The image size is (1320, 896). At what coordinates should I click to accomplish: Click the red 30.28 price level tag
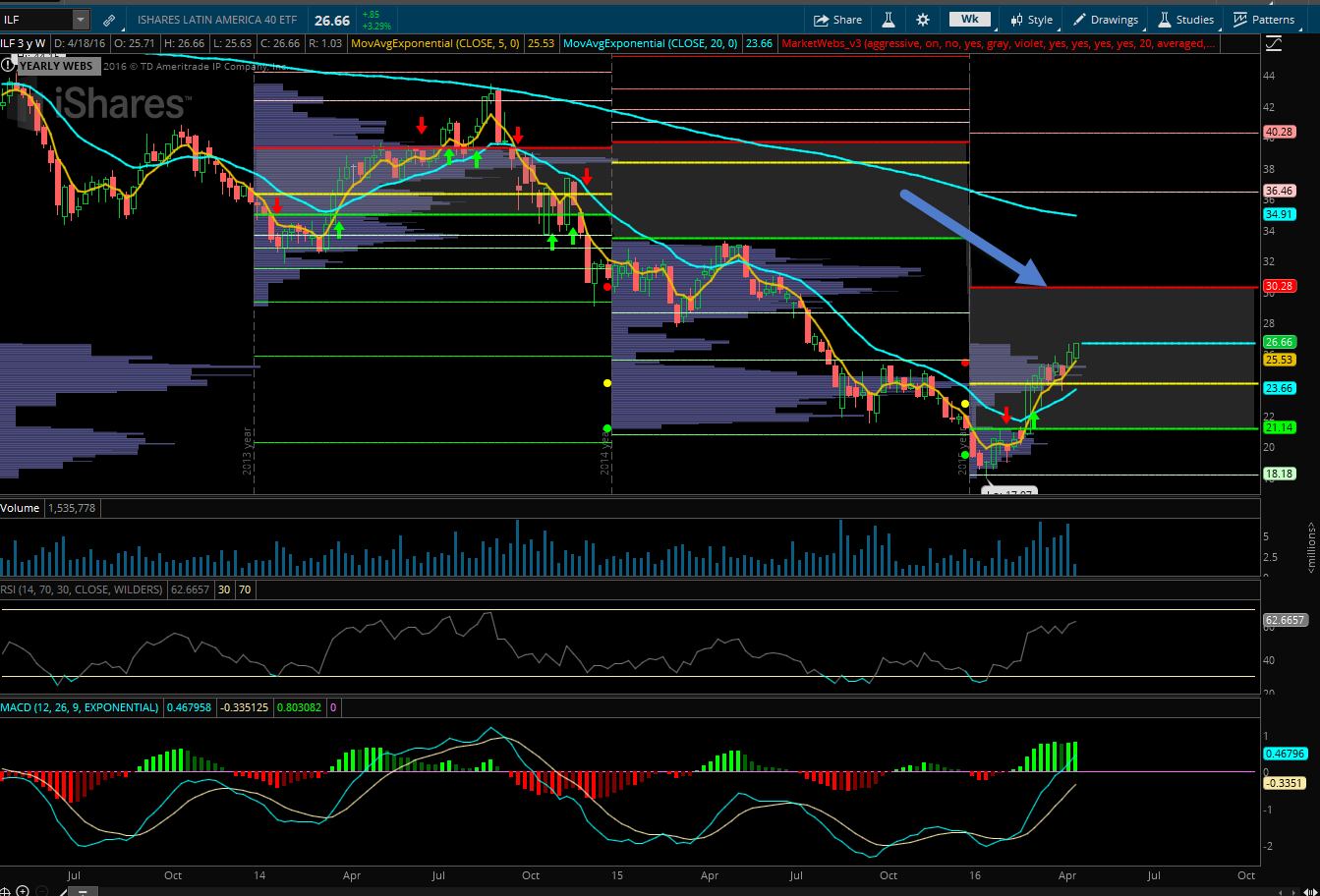(1278, 287)
